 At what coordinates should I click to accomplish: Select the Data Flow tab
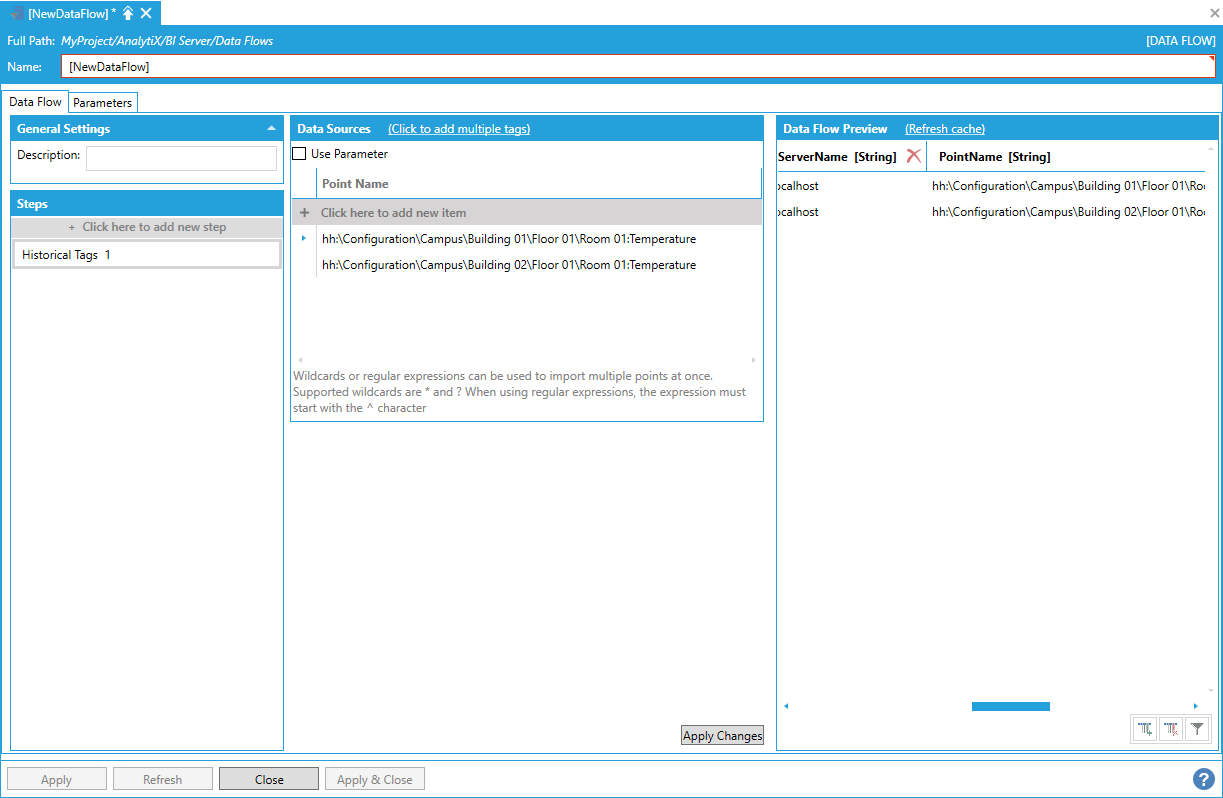click(x=36, y=102)
